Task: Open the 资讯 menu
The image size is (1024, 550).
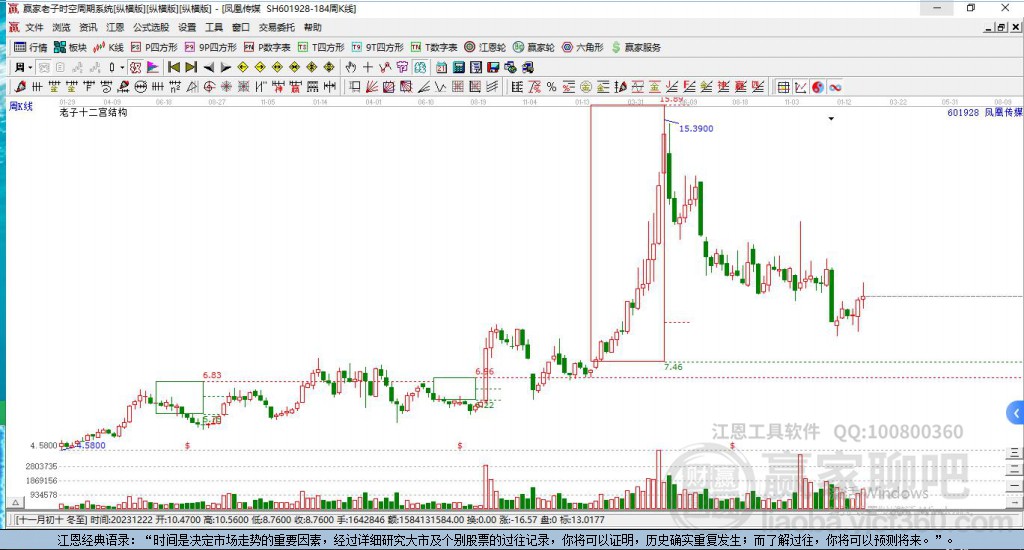Action: (88, 27)
